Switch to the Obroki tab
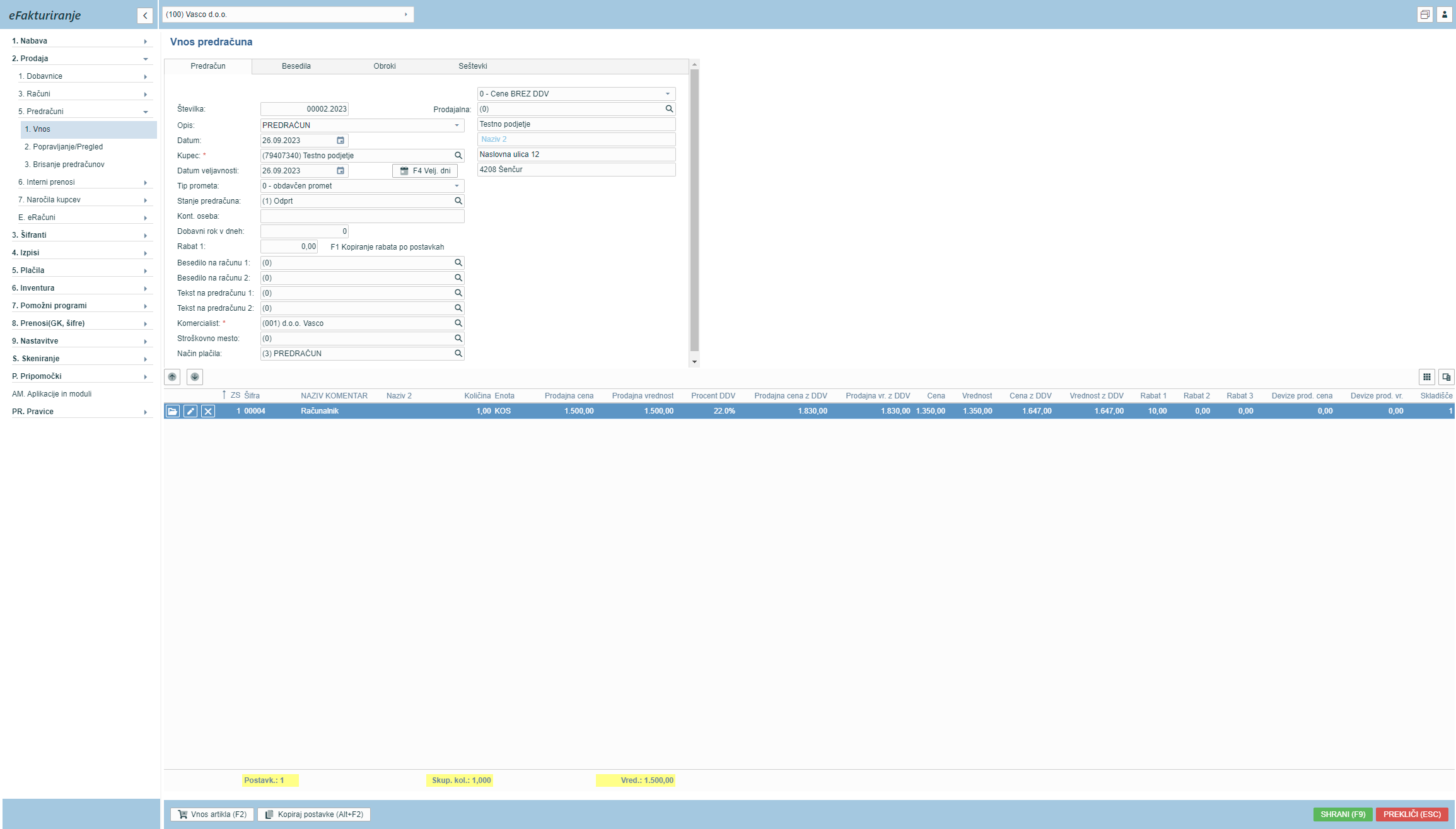This screenshot has width=1456, height=829. point(385,66)
